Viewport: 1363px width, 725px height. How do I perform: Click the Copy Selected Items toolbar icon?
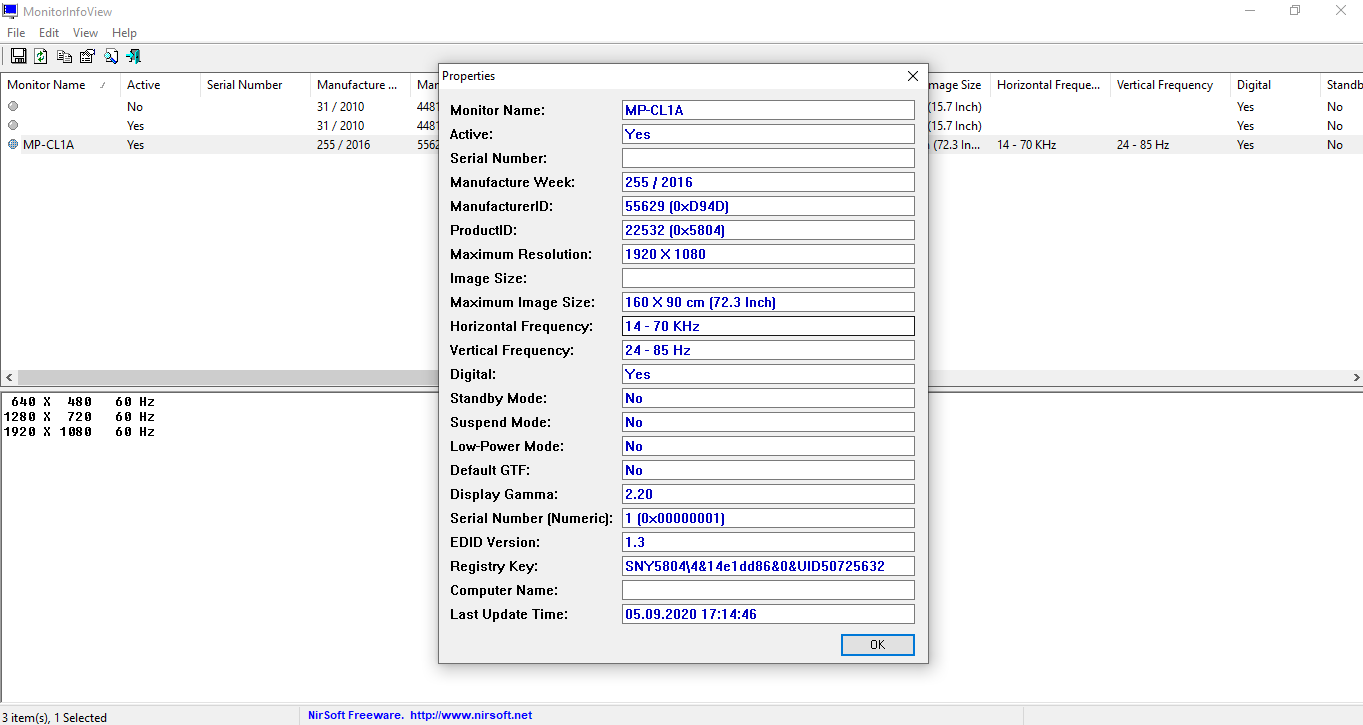pyautogui.click(x=64, y=56)
